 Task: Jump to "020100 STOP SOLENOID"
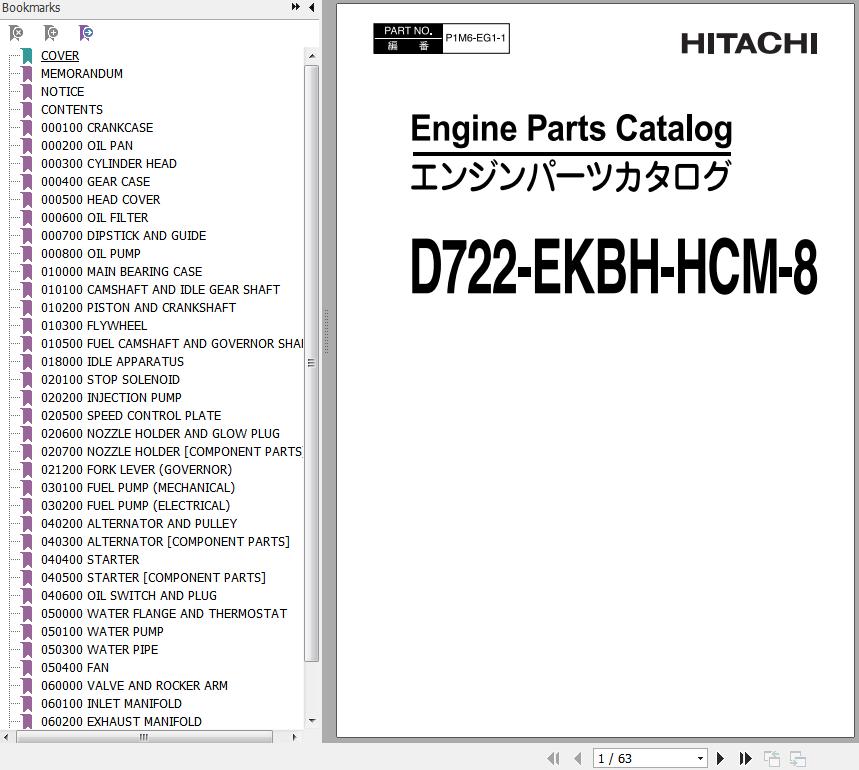(x=110, y=380)
